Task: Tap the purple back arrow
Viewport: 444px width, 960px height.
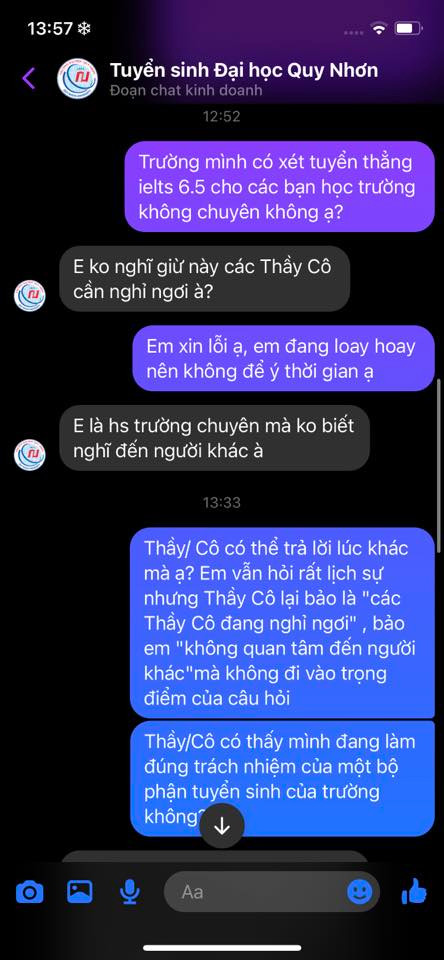Action: [29, 78]
